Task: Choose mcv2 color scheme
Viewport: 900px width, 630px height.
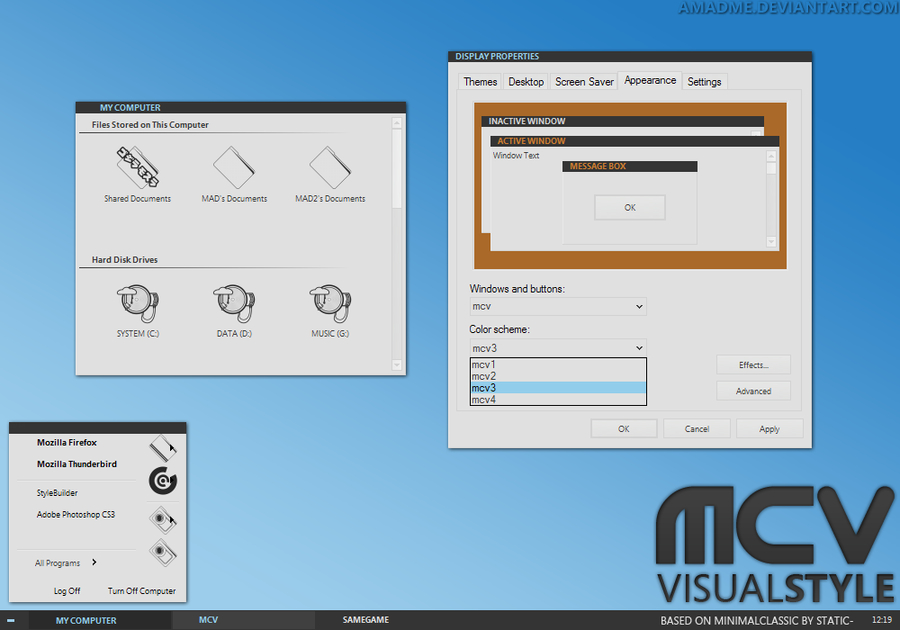Action: (558, 376)
